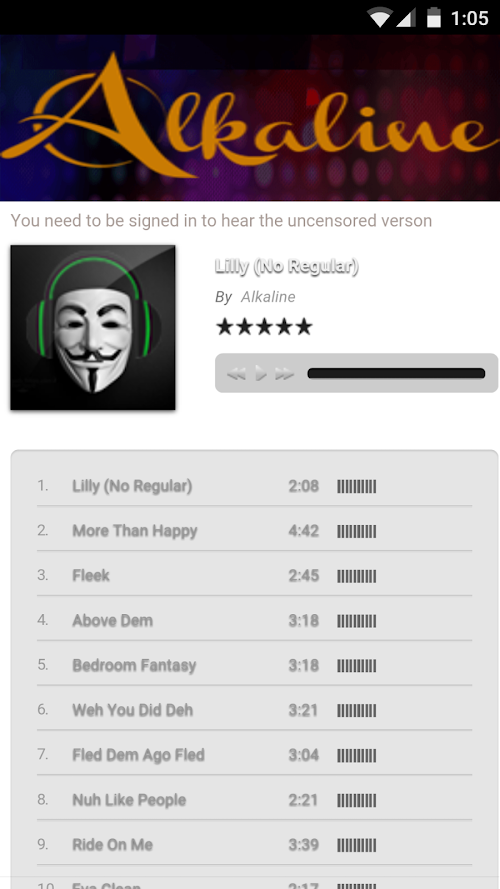The height and width of the screenshot is (889, 500).
Task: Click the Alkaline artist name link
Action: (268, 297)
